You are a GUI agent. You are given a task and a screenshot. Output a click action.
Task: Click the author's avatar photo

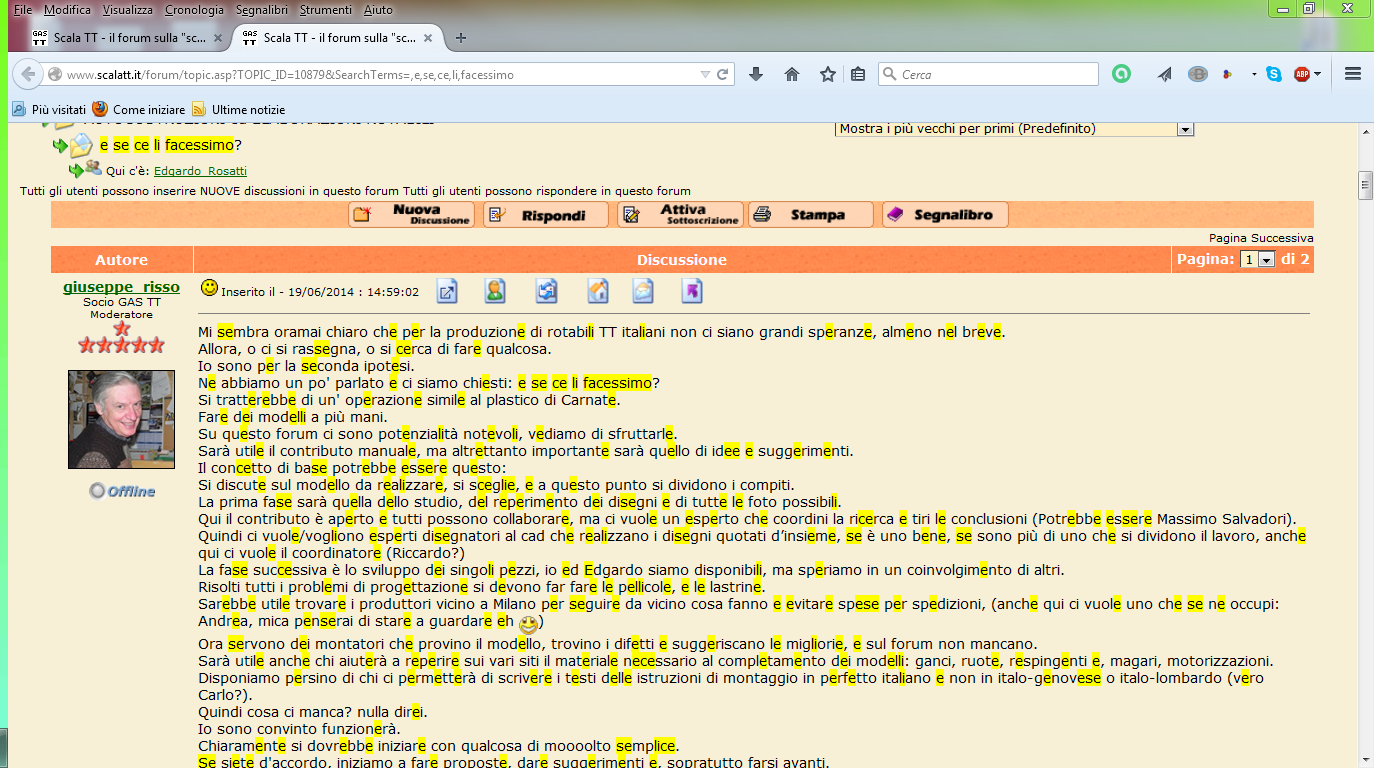click(121, 419)
